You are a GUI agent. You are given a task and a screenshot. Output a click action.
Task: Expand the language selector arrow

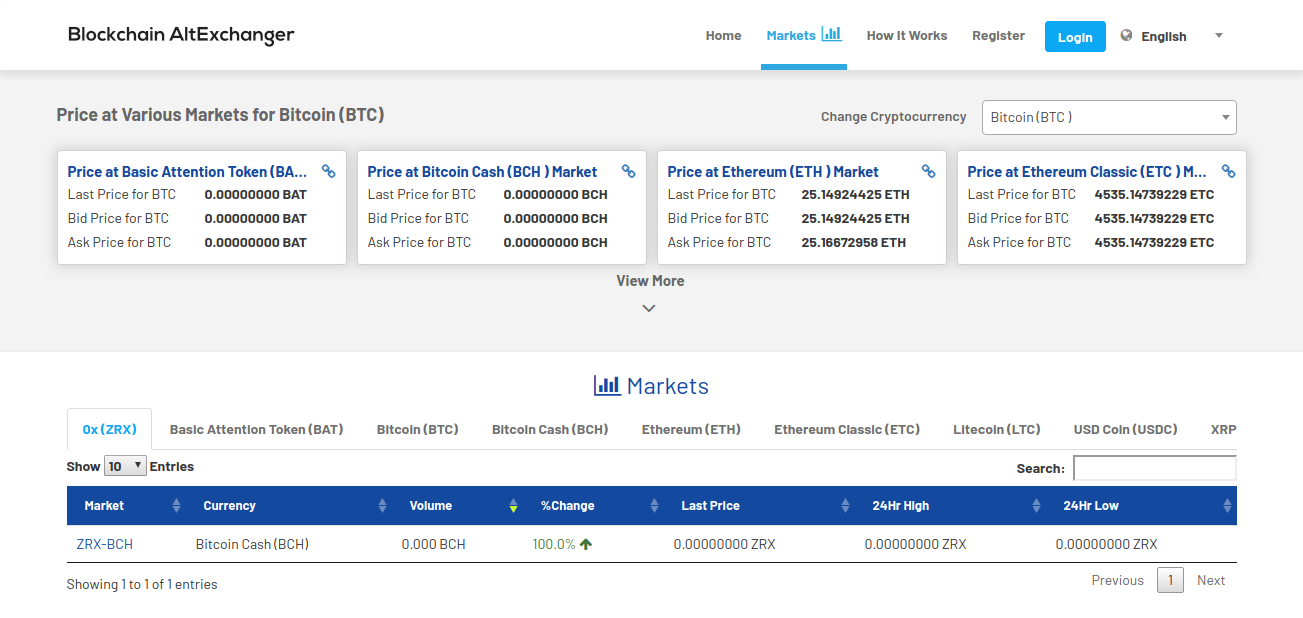pos(1218,35)
